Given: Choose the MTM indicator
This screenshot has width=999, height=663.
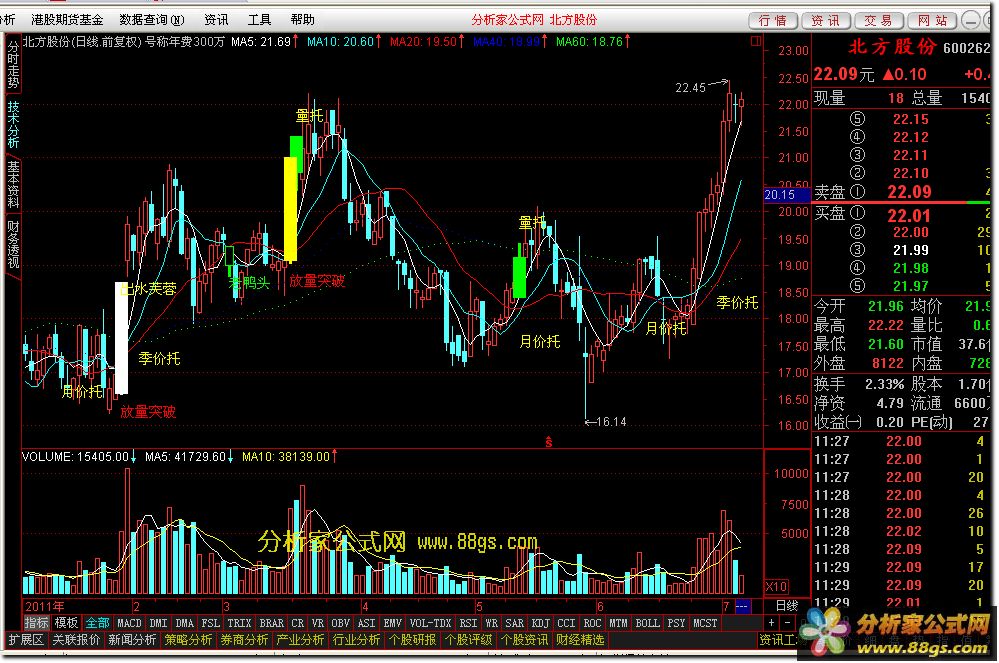Looking at the screenshot, I should (618, 623).
